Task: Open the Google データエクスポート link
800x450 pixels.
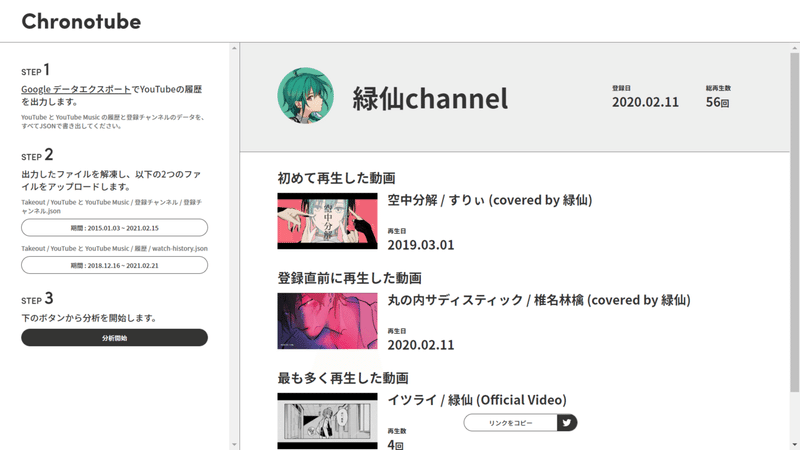Action: [x=76, y=89]
